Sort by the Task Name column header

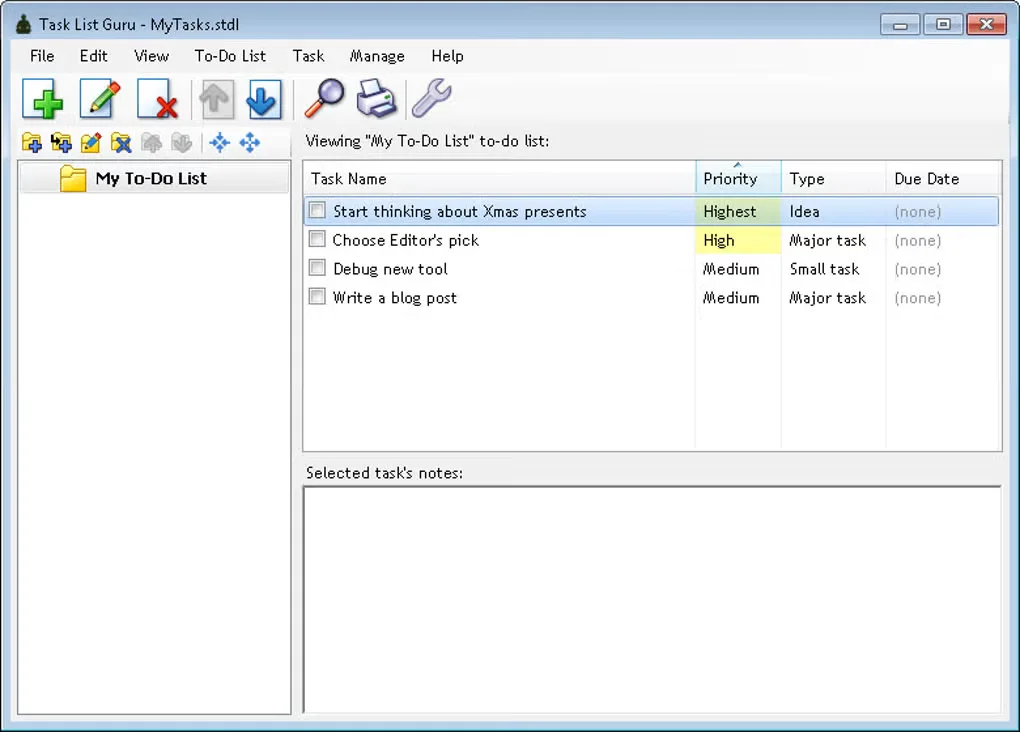click(499, 178)
